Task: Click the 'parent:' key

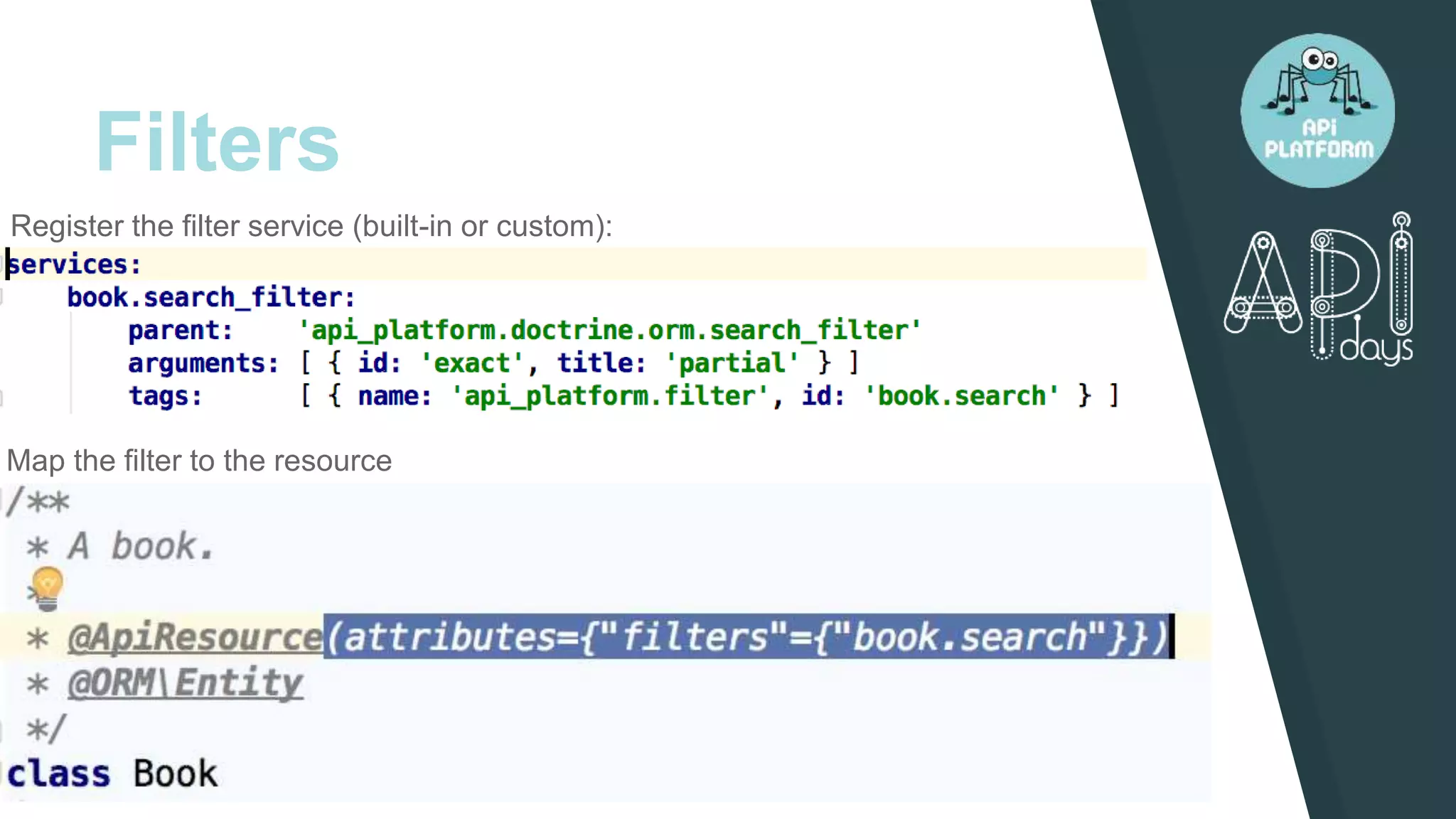Action: point(181,331)
